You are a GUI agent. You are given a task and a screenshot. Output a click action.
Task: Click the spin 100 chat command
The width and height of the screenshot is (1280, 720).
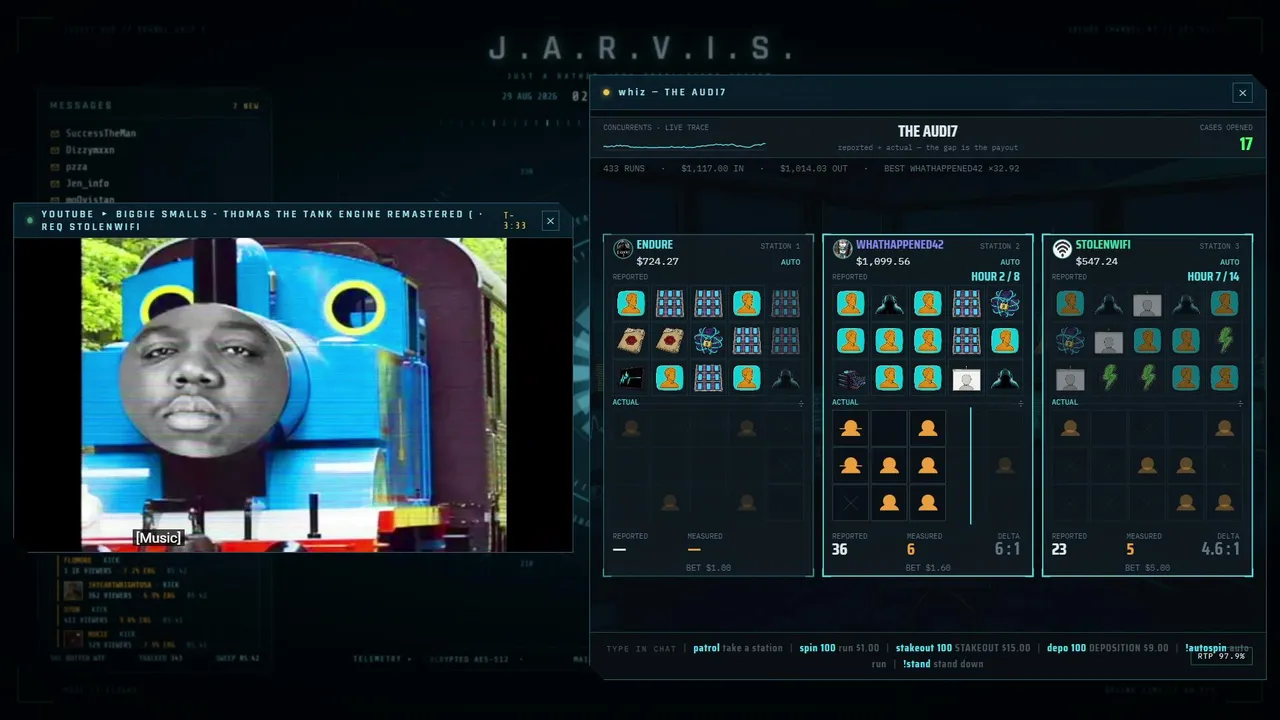pyautogui.click(x=817, y=648)
